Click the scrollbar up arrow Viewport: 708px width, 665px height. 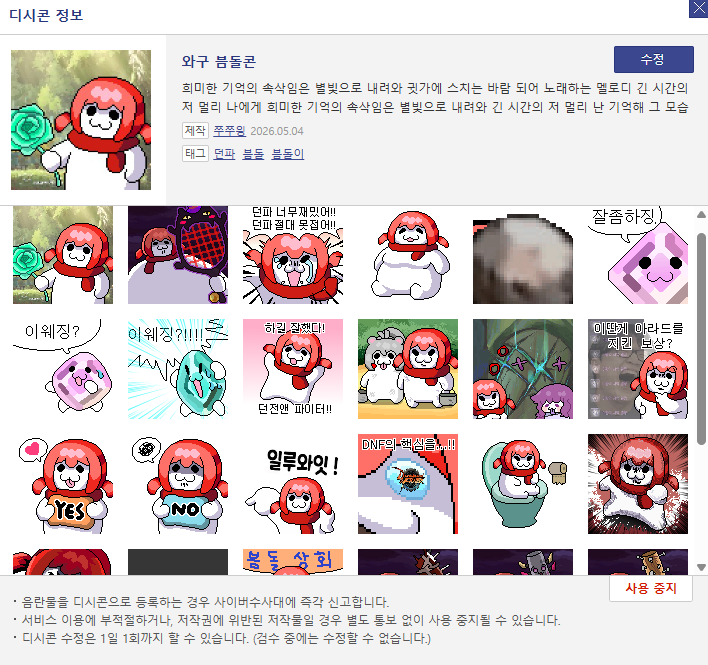(x=701, y=214)
